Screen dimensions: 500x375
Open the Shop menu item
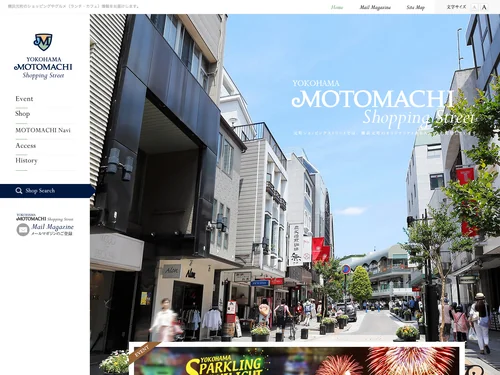point(23,114)
